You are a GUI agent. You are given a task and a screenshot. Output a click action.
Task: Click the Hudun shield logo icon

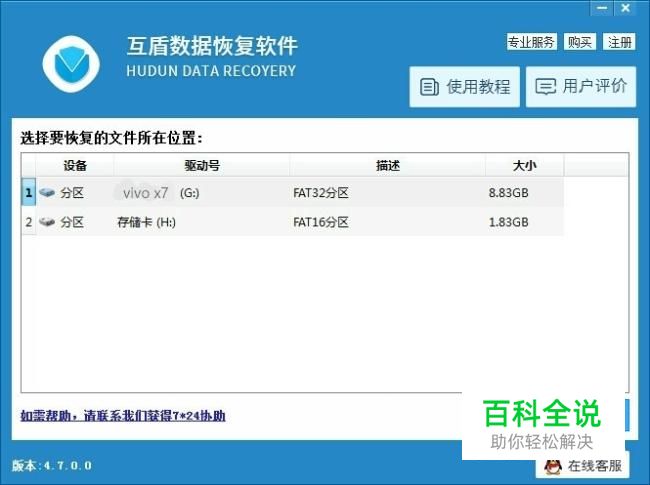pos(71,64)
